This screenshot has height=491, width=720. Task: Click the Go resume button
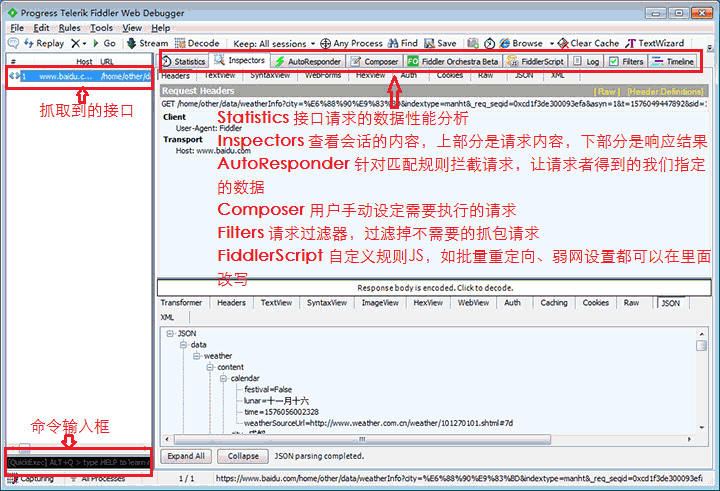[104, 43]
